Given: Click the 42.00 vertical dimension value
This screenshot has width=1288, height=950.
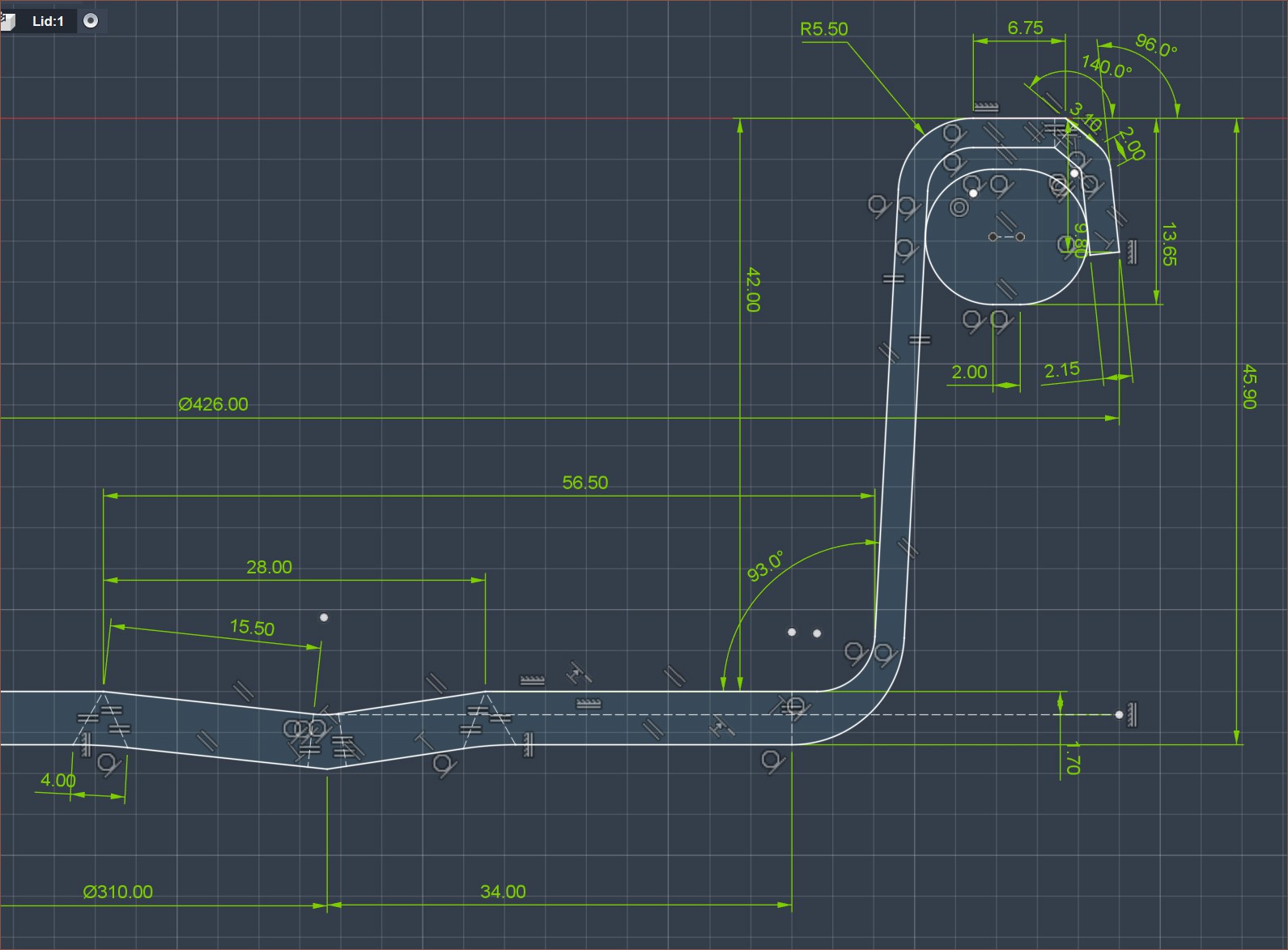Looking at the screenshot, I should [752, 289].
